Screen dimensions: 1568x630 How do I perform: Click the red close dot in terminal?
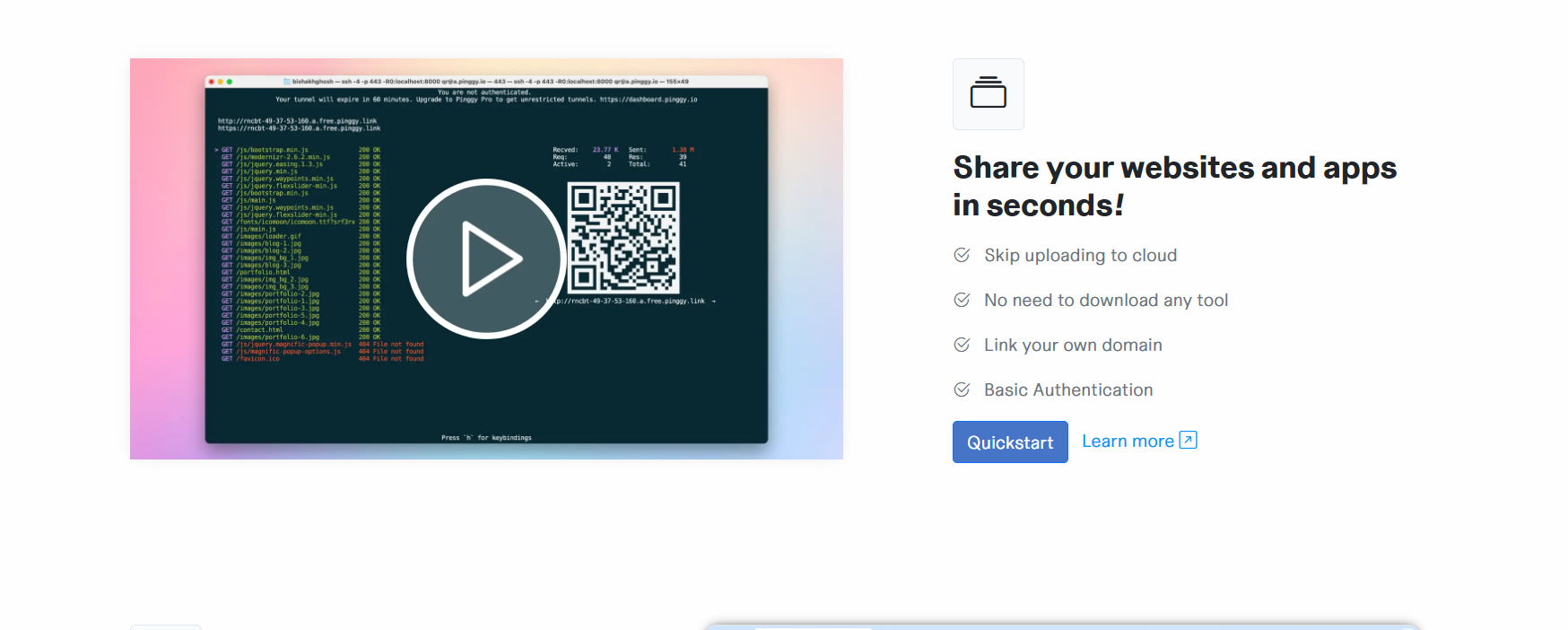pos(212,82)
